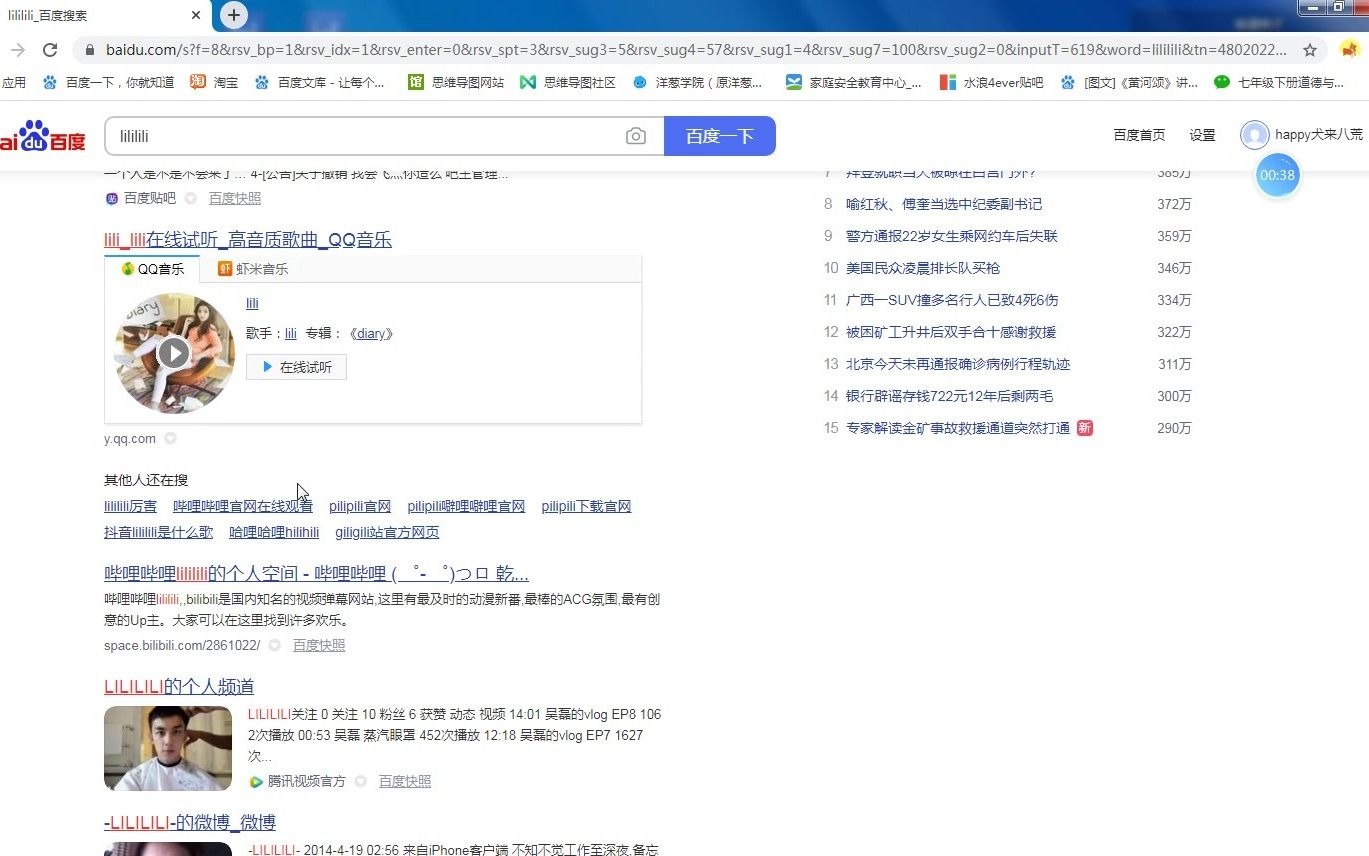This screenshot has height=856, width=1369.
Task: Expand the arrow next to y.qq.com
Action: pos(170,438)
